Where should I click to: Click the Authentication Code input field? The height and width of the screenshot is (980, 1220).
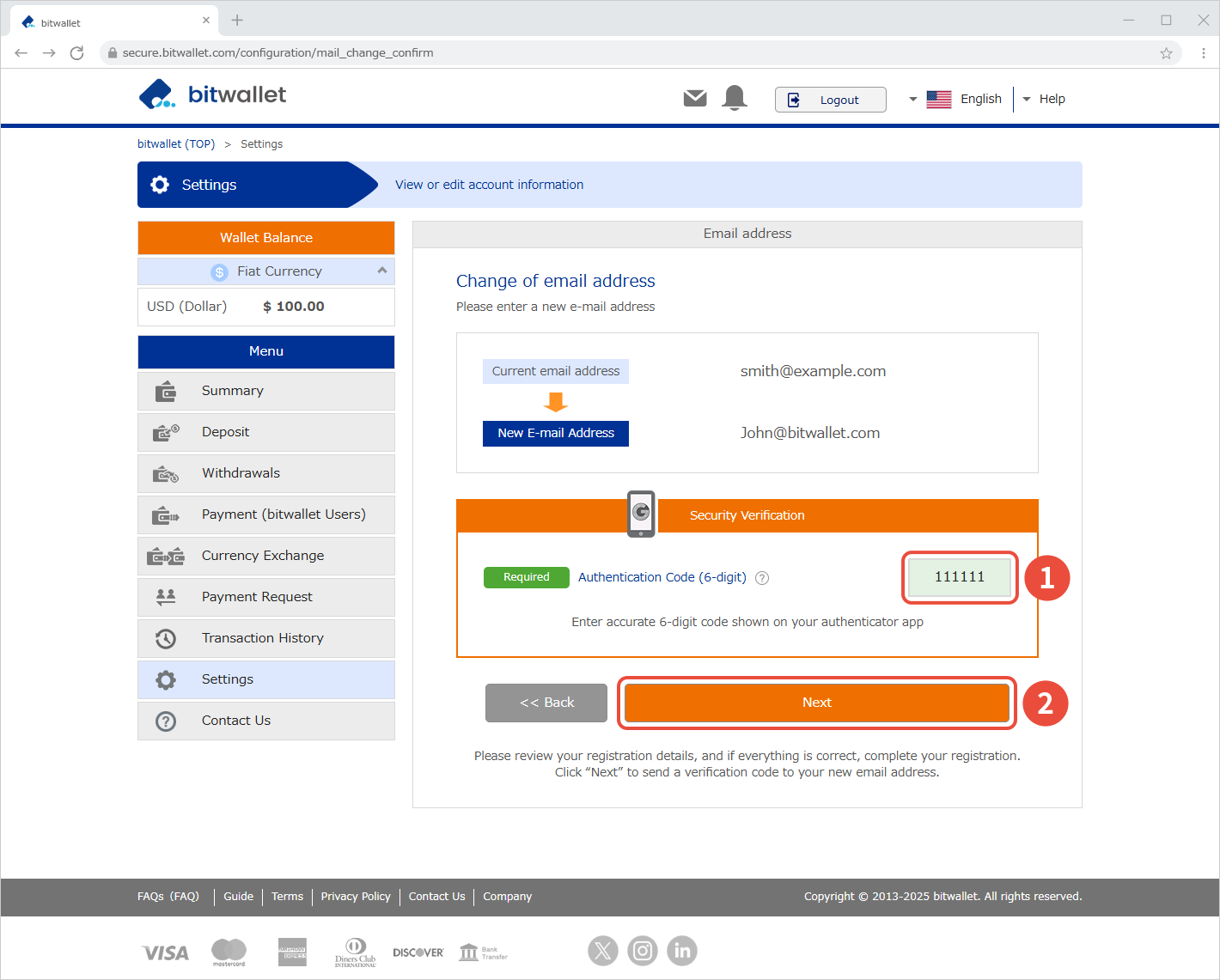point(960,577)
